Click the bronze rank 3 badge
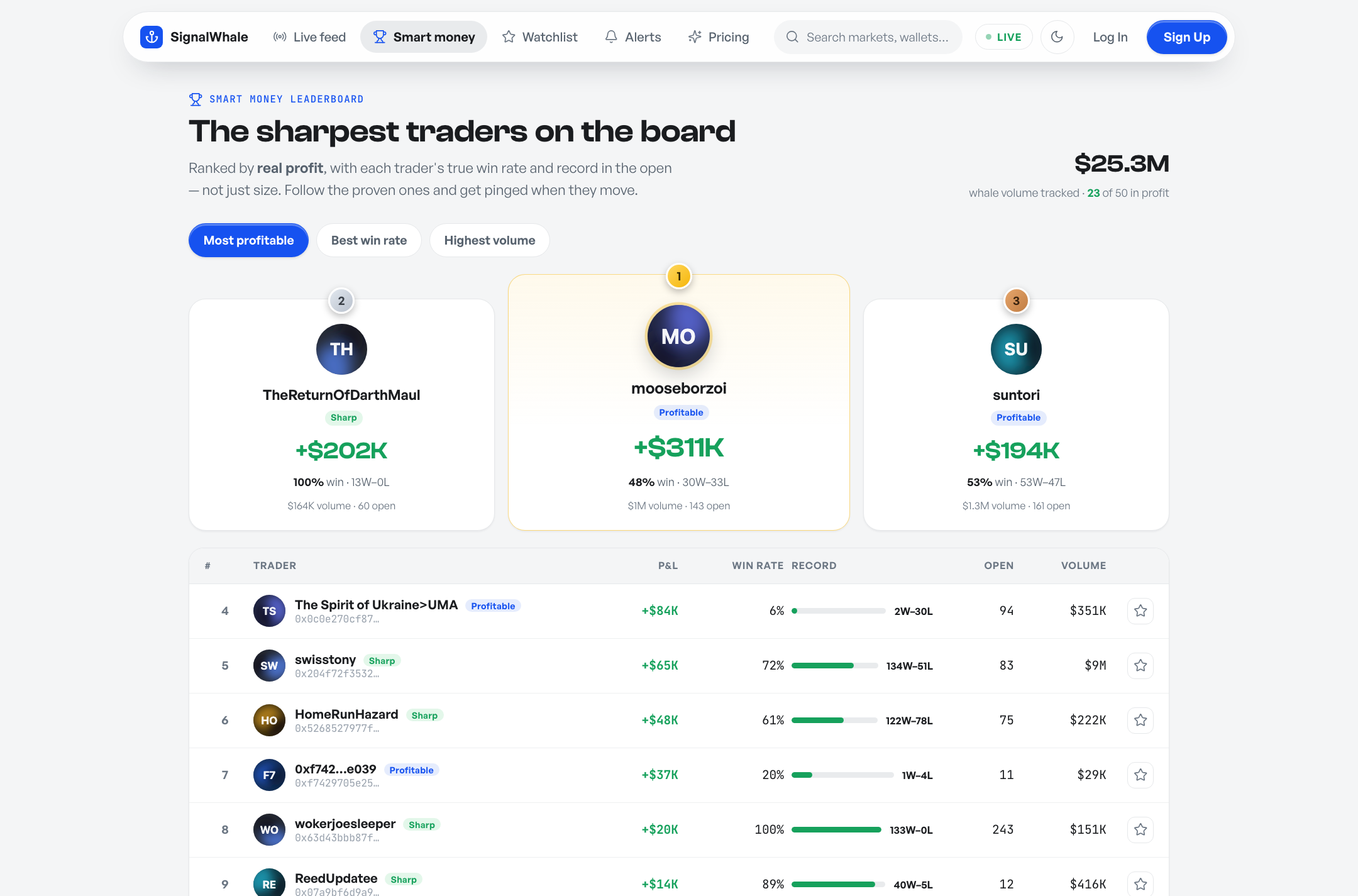1358x896 pixels. (1016, 301)
